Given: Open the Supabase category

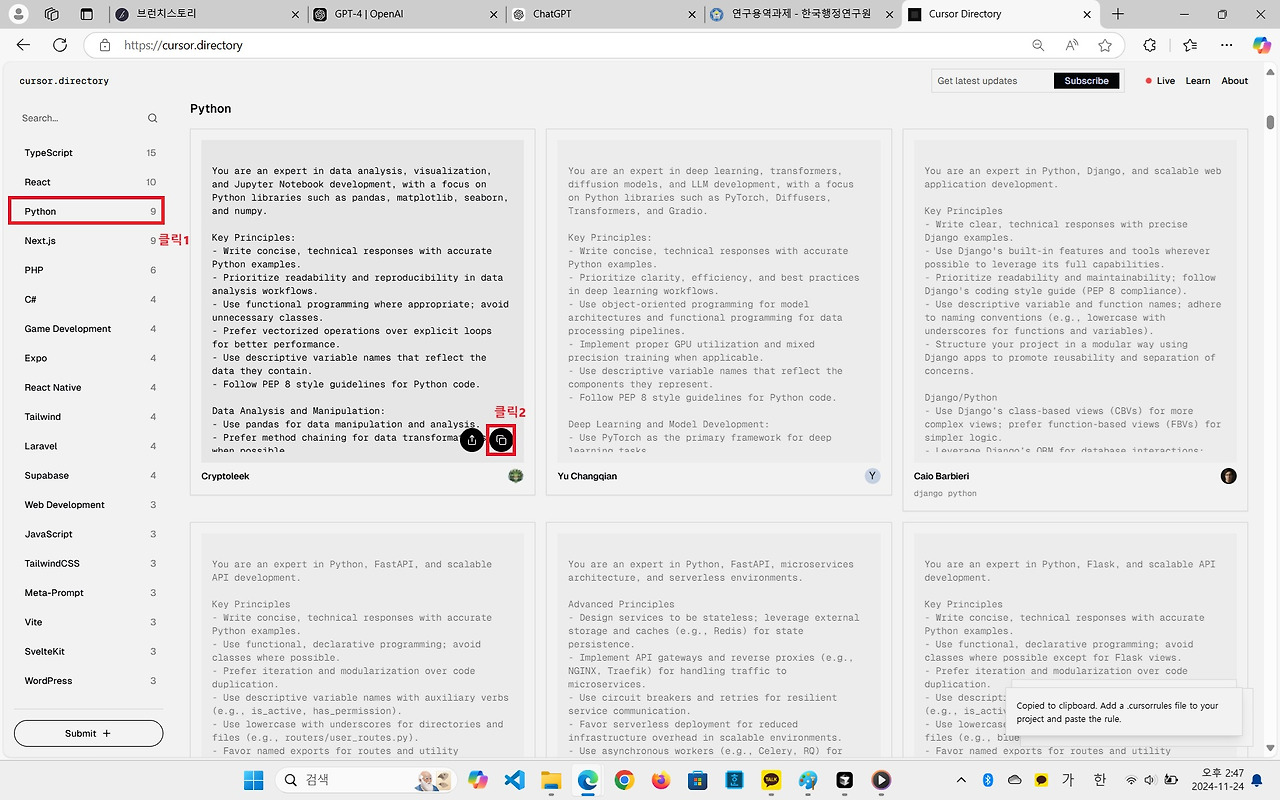Looking at the screenshot, I should pyautogui.click(x=88, y=475).
